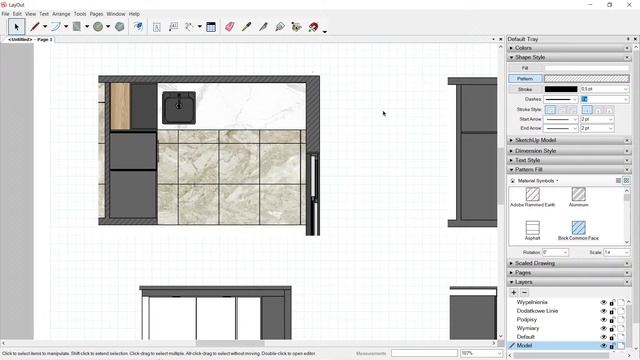Click the red magnet Add Page icon
640x360 pixels.
pyautogui.click(x=313, y=27)
